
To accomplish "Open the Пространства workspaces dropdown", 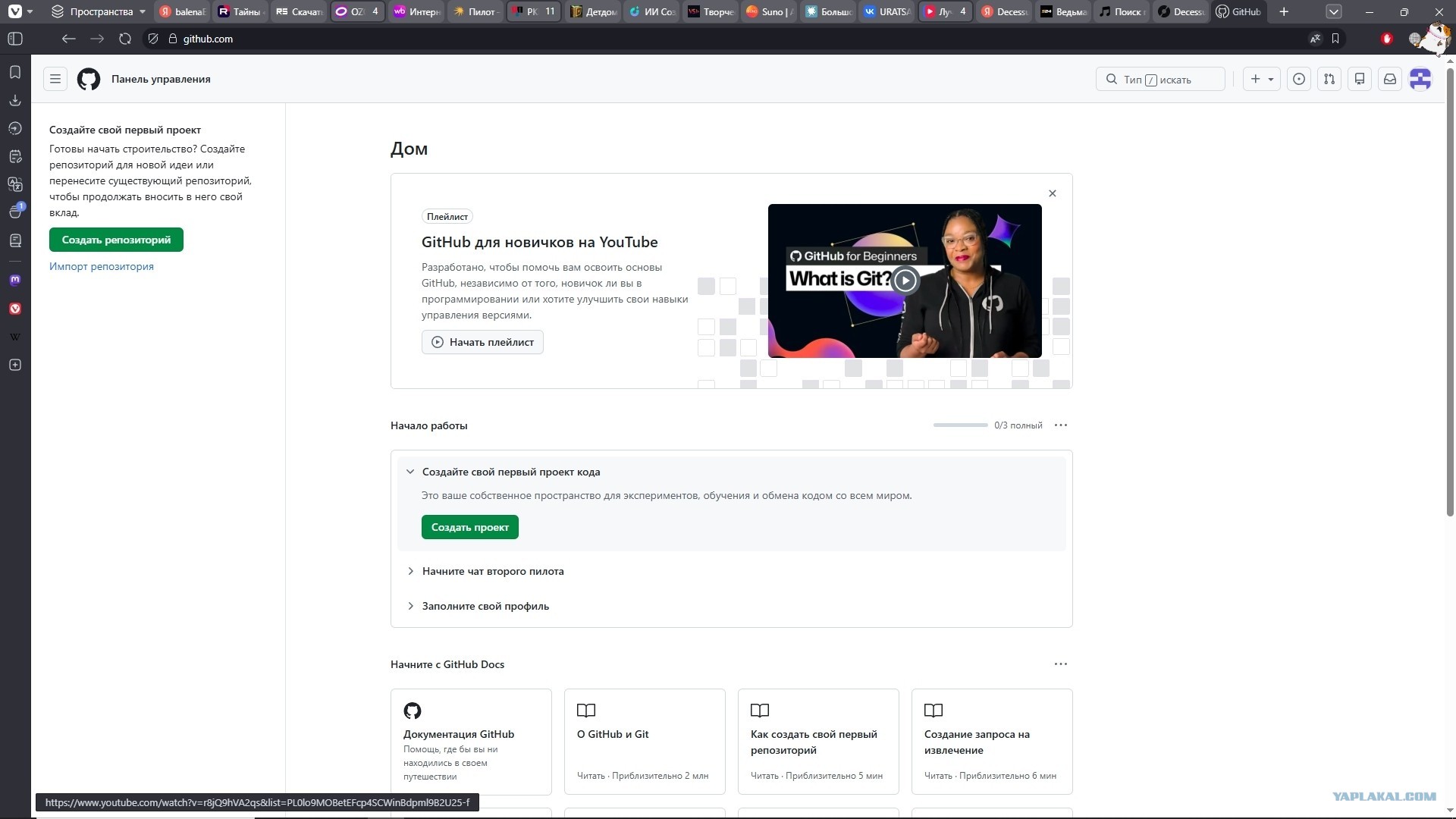I will pyautogui.click(x=99, y=11).
